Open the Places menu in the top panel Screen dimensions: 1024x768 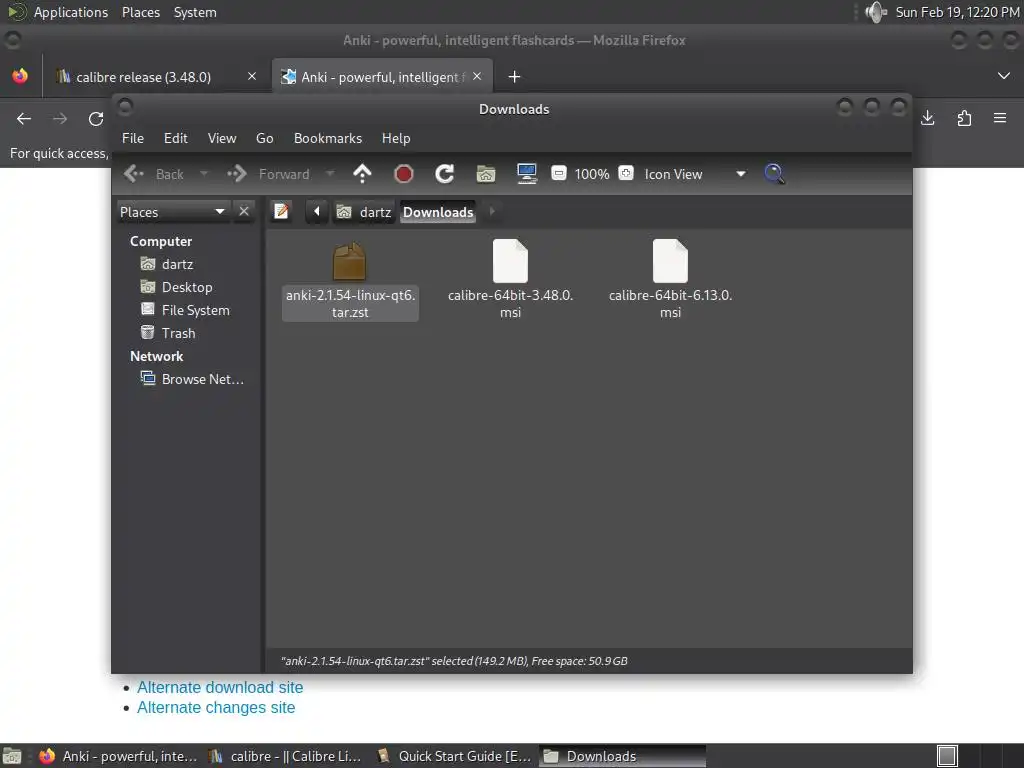click(x=141, y=12)
